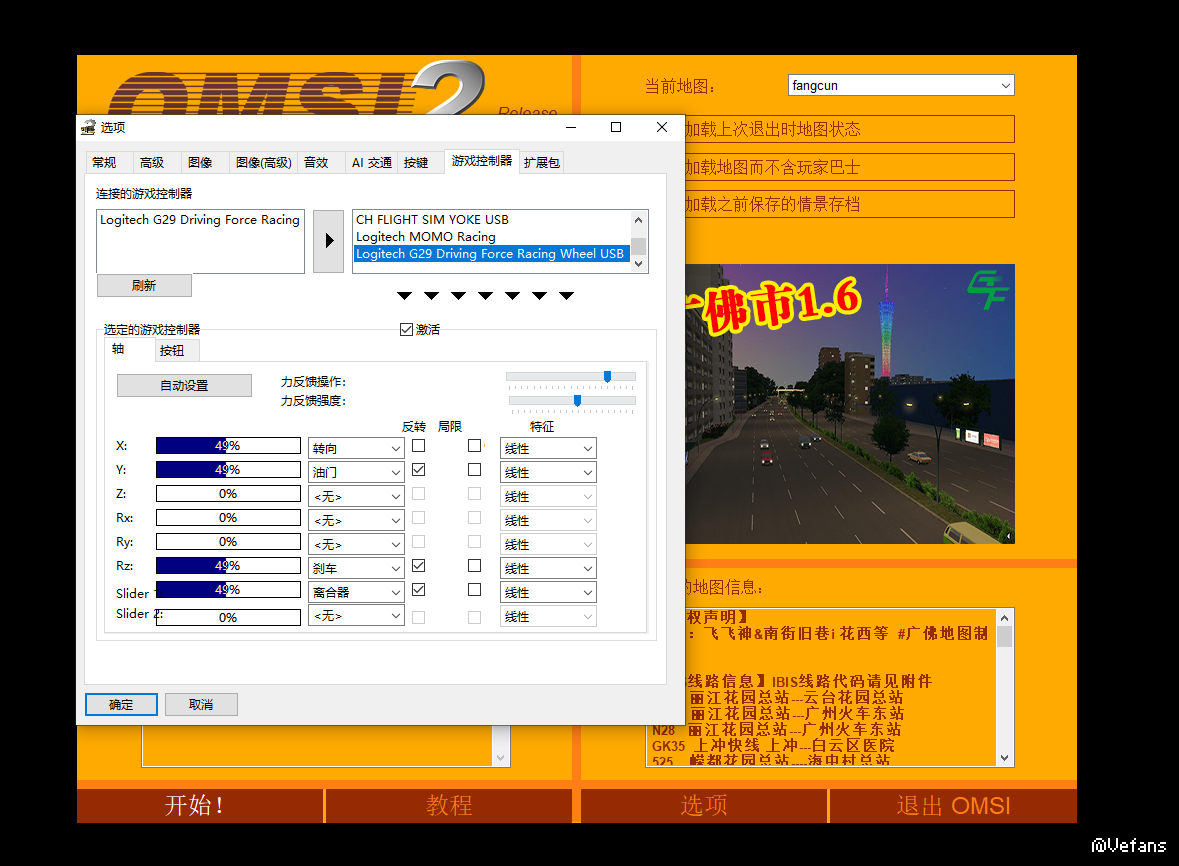Enable limit checkbox for Y axis
The height and width of the screenshot is (866, 1179).
click(474, 470)
